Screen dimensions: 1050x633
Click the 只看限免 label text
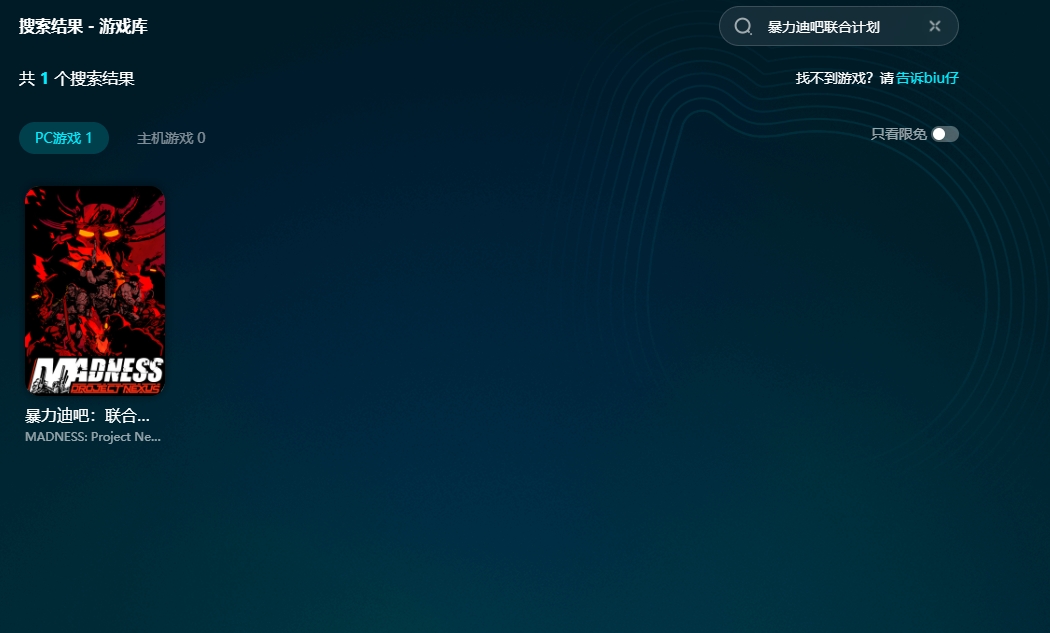898,134
